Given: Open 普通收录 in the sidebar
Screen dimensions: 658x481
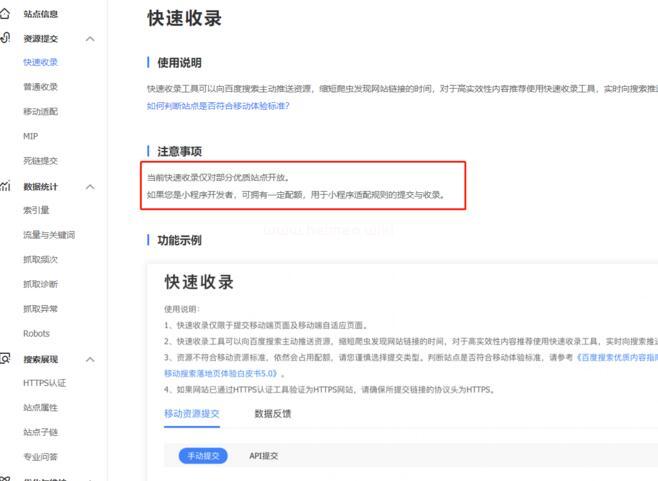Looking at the screenshot, I should (40, 87).
